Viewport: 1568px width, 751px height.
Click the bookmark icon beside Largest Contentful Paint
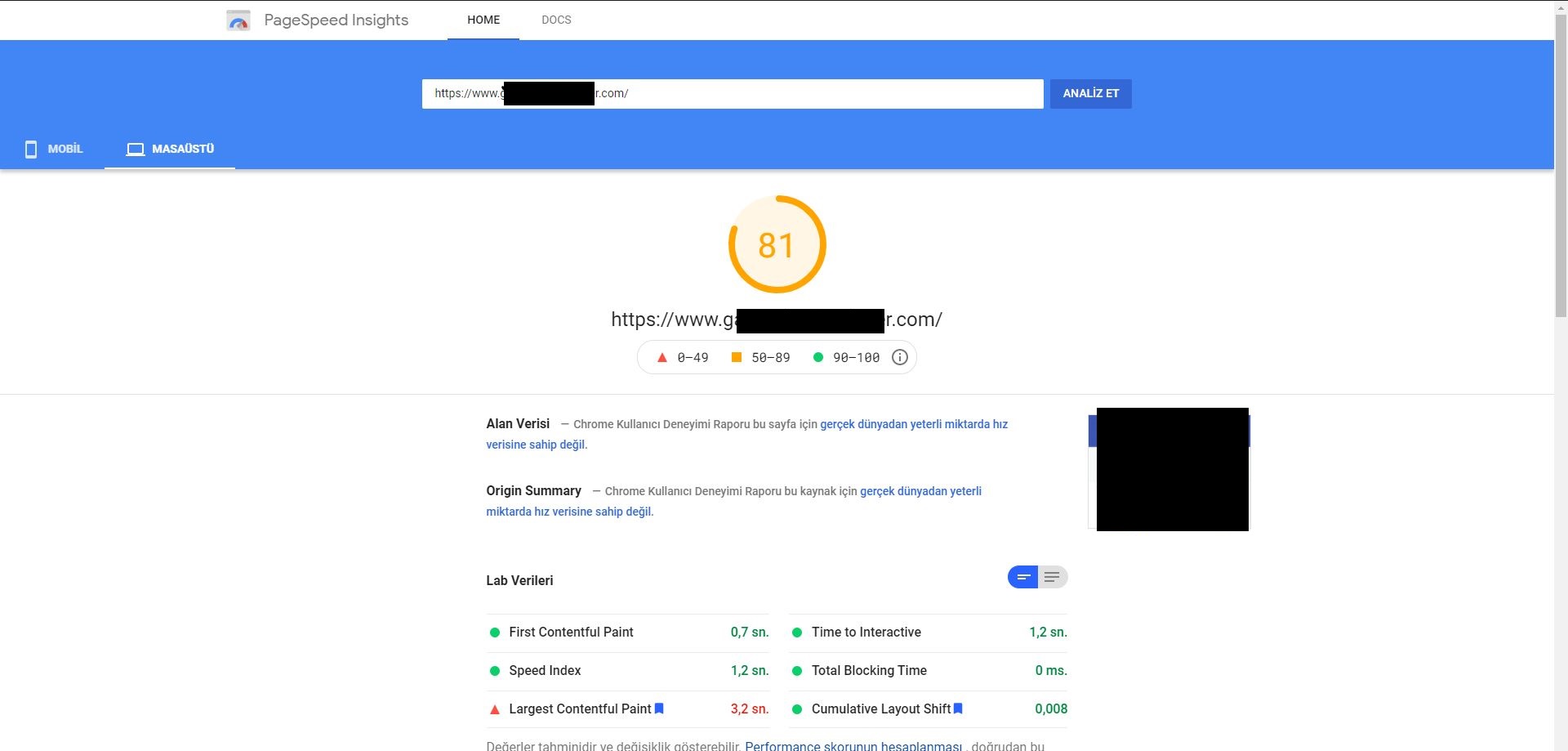pos(659,709)
